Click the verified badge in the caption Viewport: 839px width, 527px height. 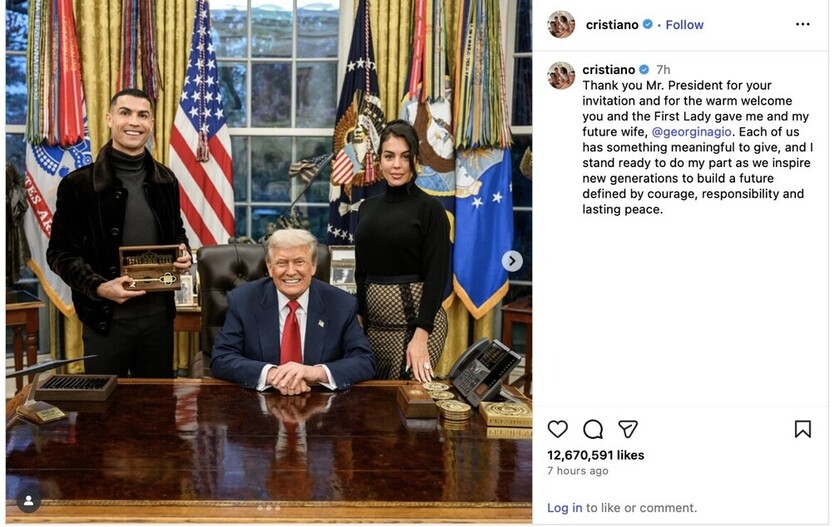(x=644, y=70)
